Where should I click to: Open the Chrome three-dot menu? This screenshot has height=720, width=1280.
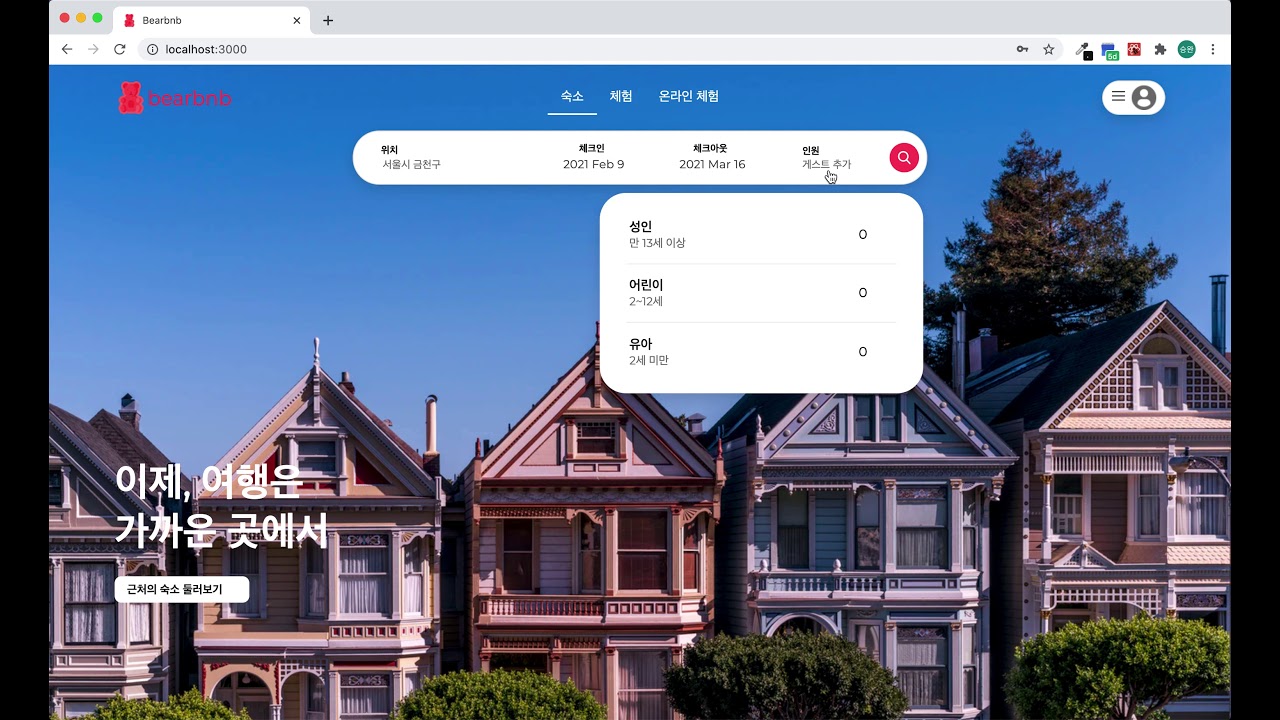coord(1213,49)
